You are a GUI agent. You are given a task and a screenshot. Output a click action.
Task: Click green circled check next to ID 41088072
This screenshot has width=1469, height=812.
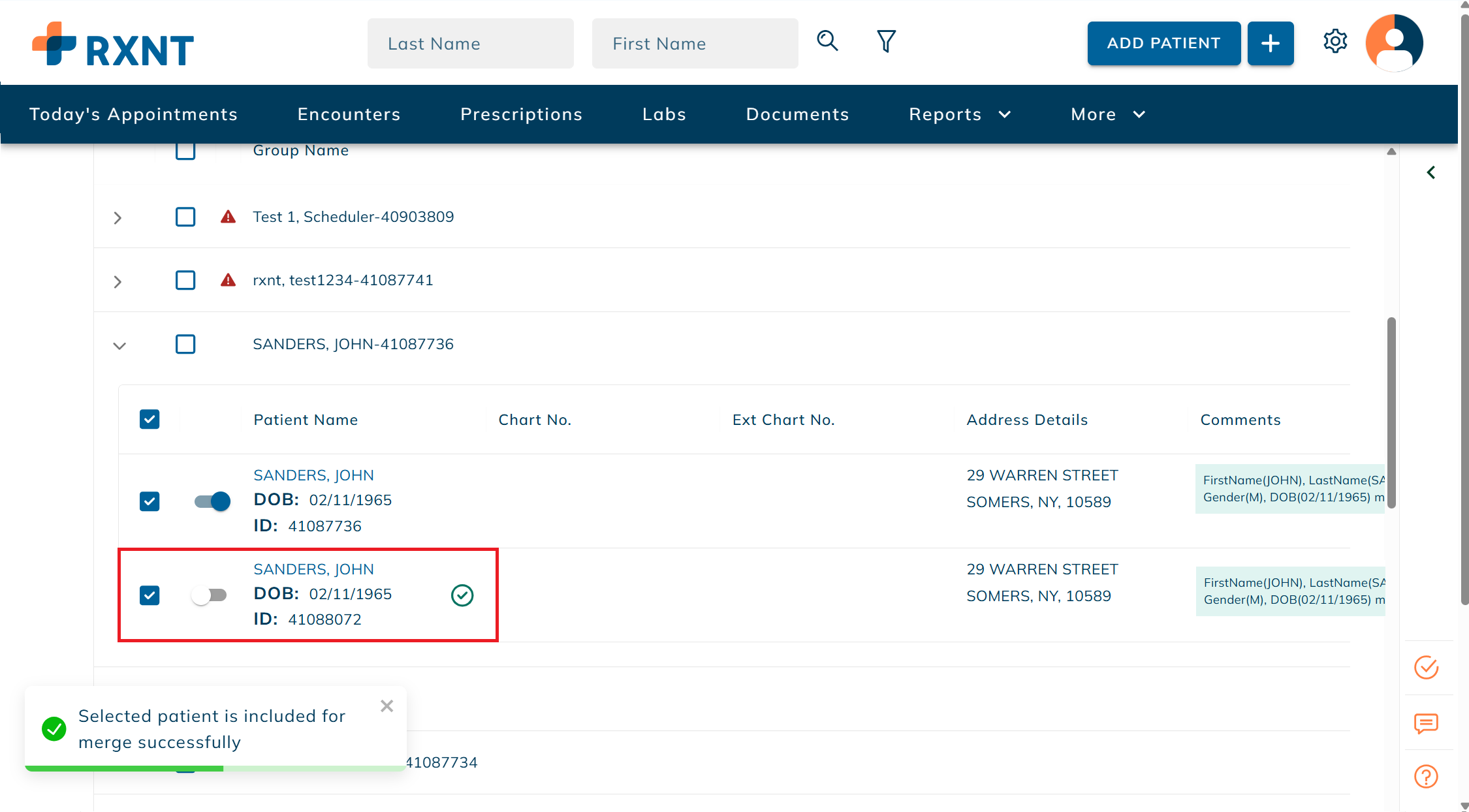pos(462,595)
